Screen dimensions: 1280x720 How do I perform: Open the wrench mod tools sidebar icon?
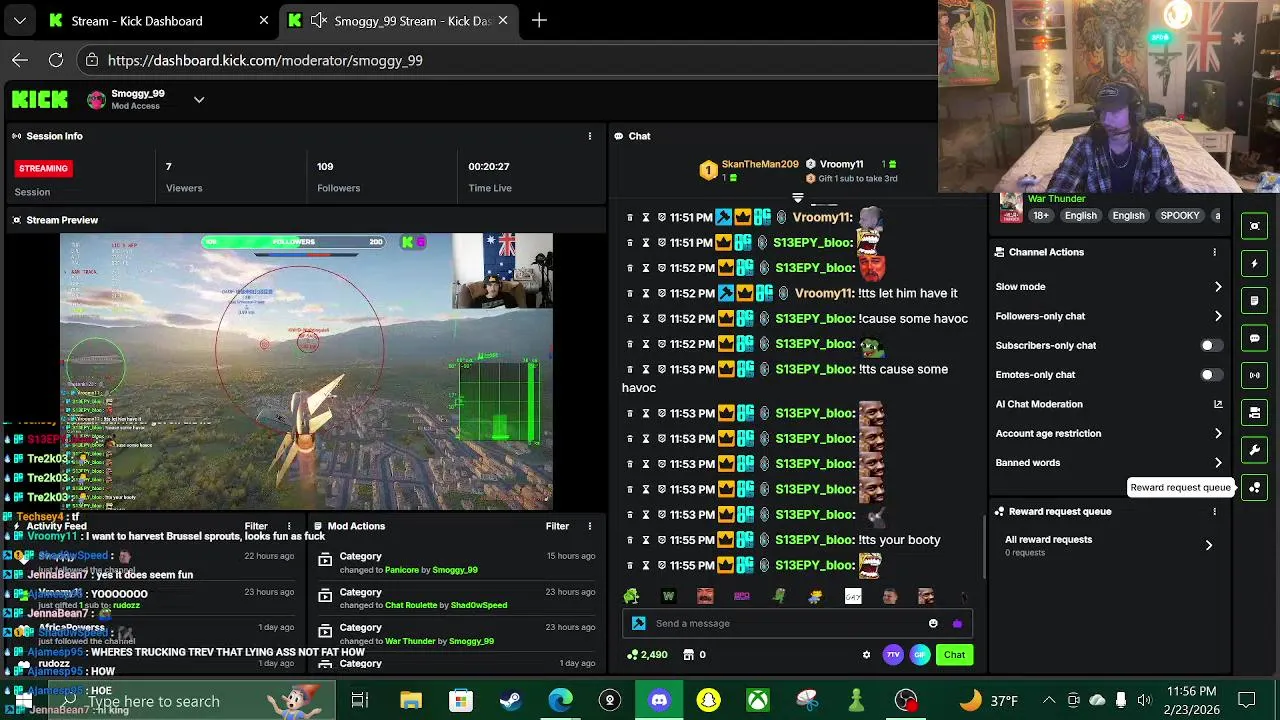[1255, 450]
